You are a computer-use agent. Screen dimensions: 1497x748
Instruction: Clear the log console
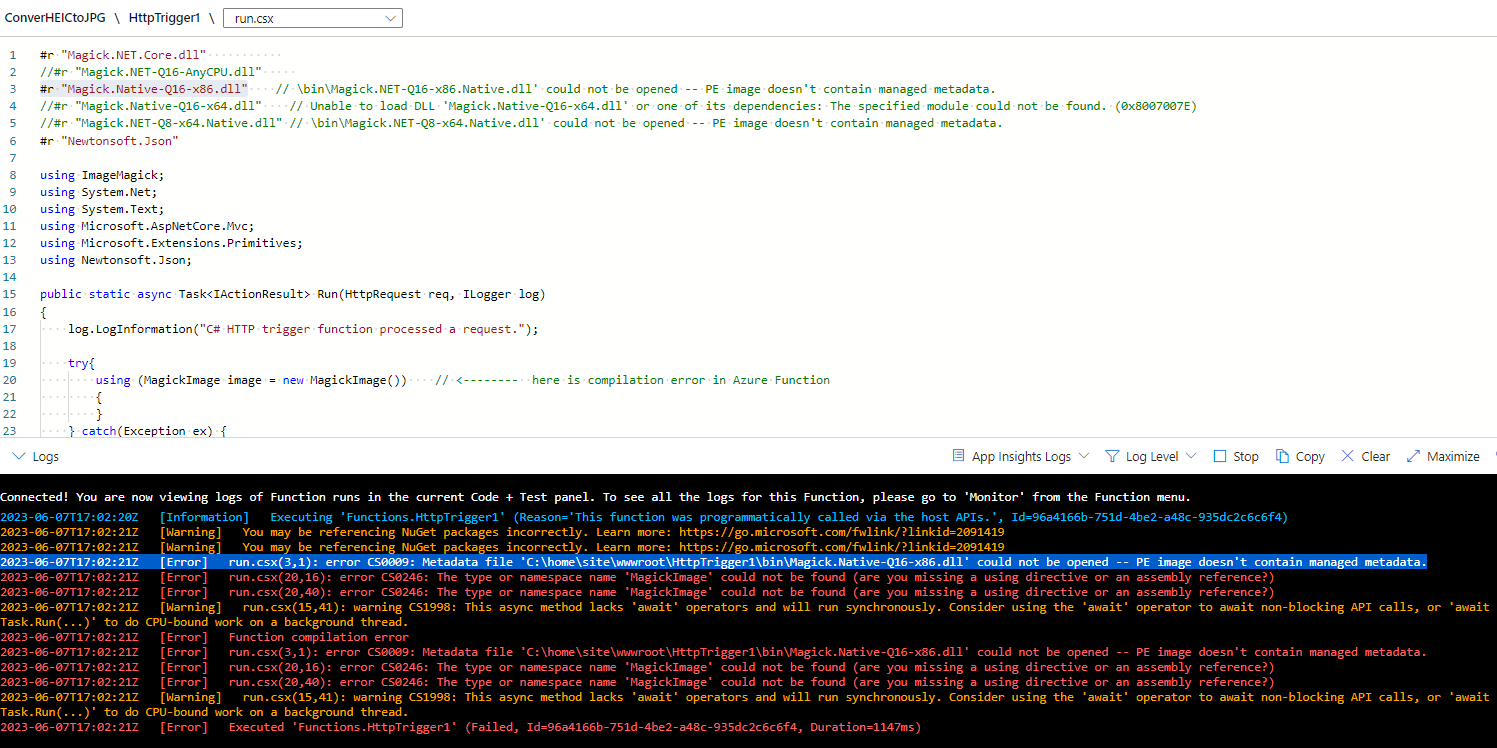click(x=1365, y=456)
